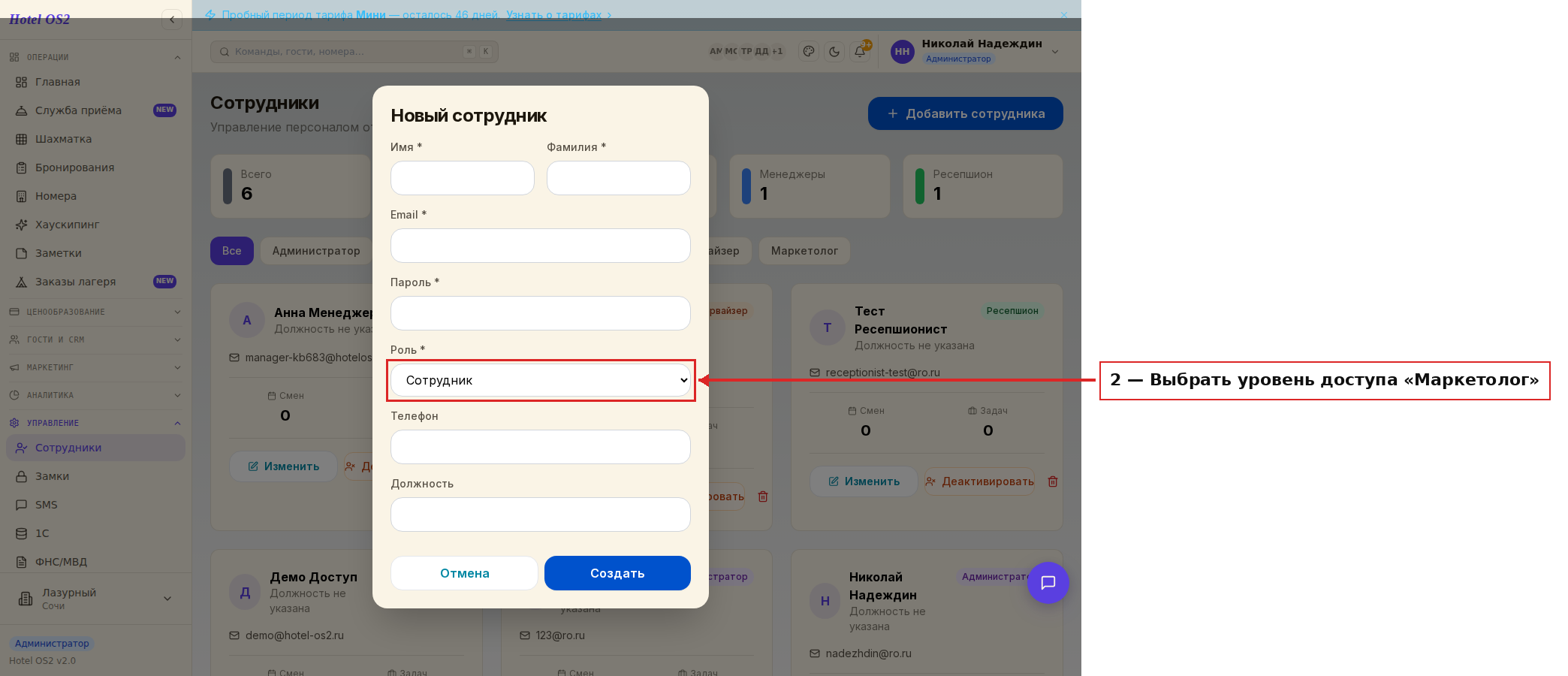Click Изменить for Анна Менеджер

coord(283,466)
